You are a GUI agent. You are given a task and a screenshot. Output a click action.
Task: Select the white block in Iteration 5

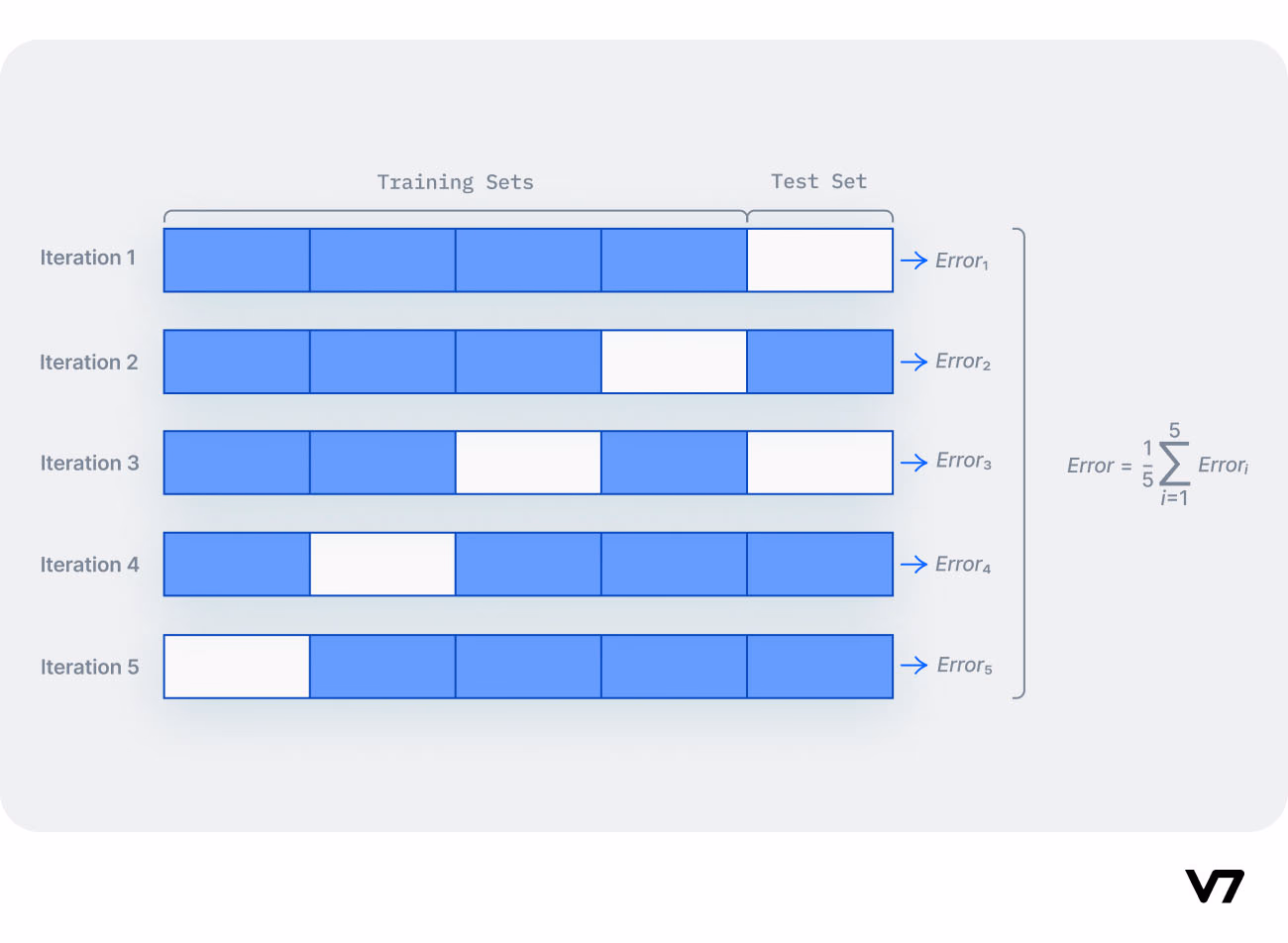[x=237, y=667]
